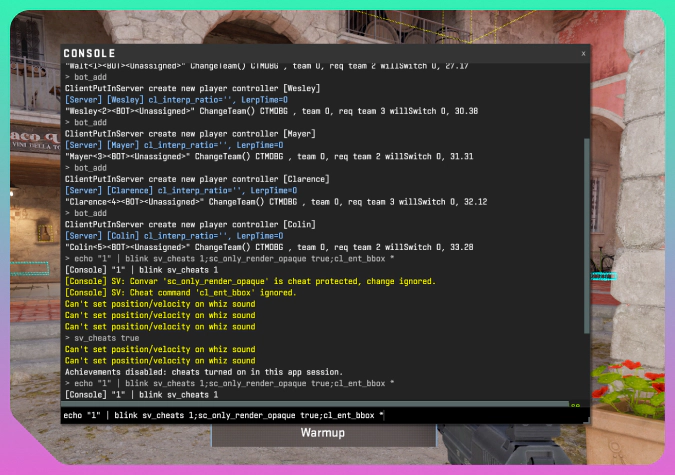The height and width of the screenshot is (475, 675).
Task: Select the player controller [Clarence] log line
Action: tap(196, 179)
